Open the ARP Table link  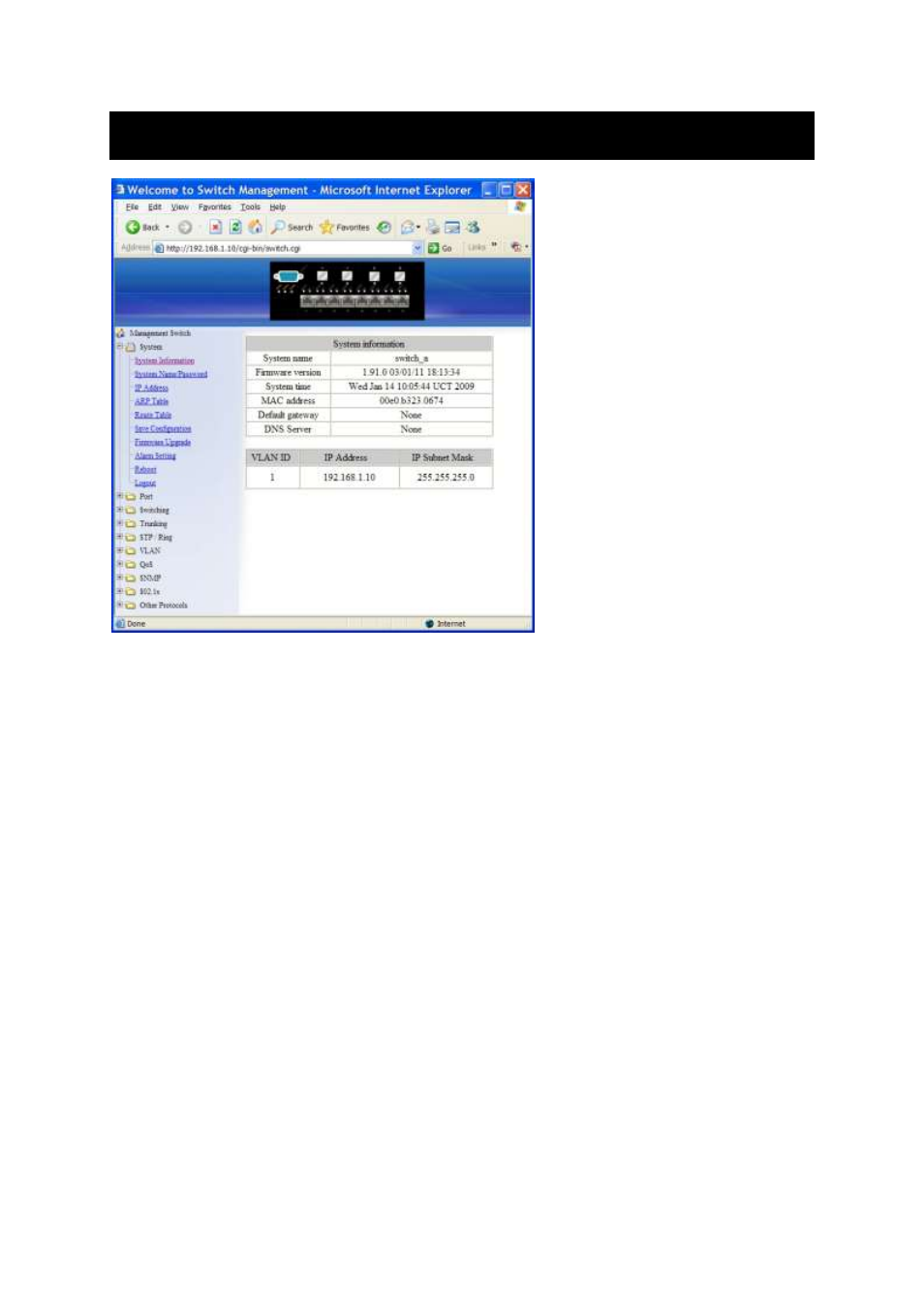click(x=151, y=401)
